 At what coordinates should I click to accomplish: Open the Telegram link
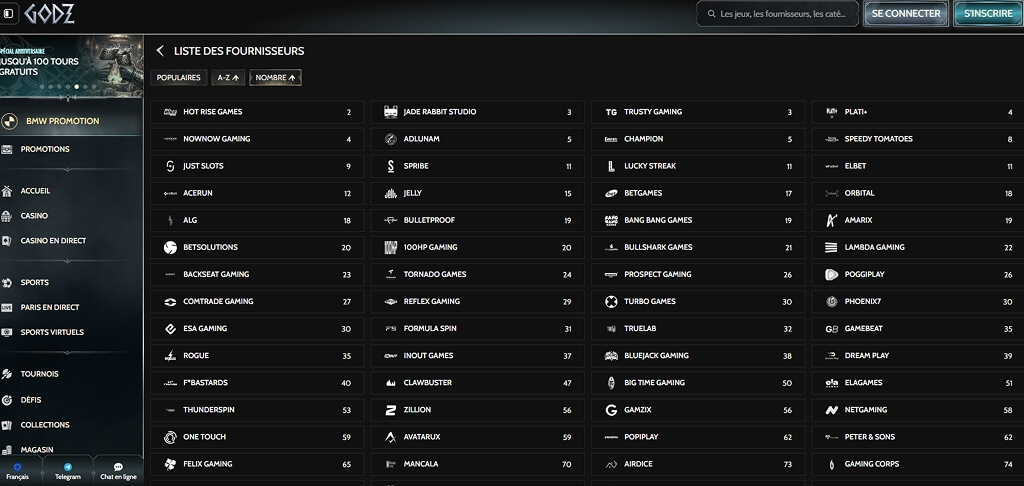coord(68,471)
